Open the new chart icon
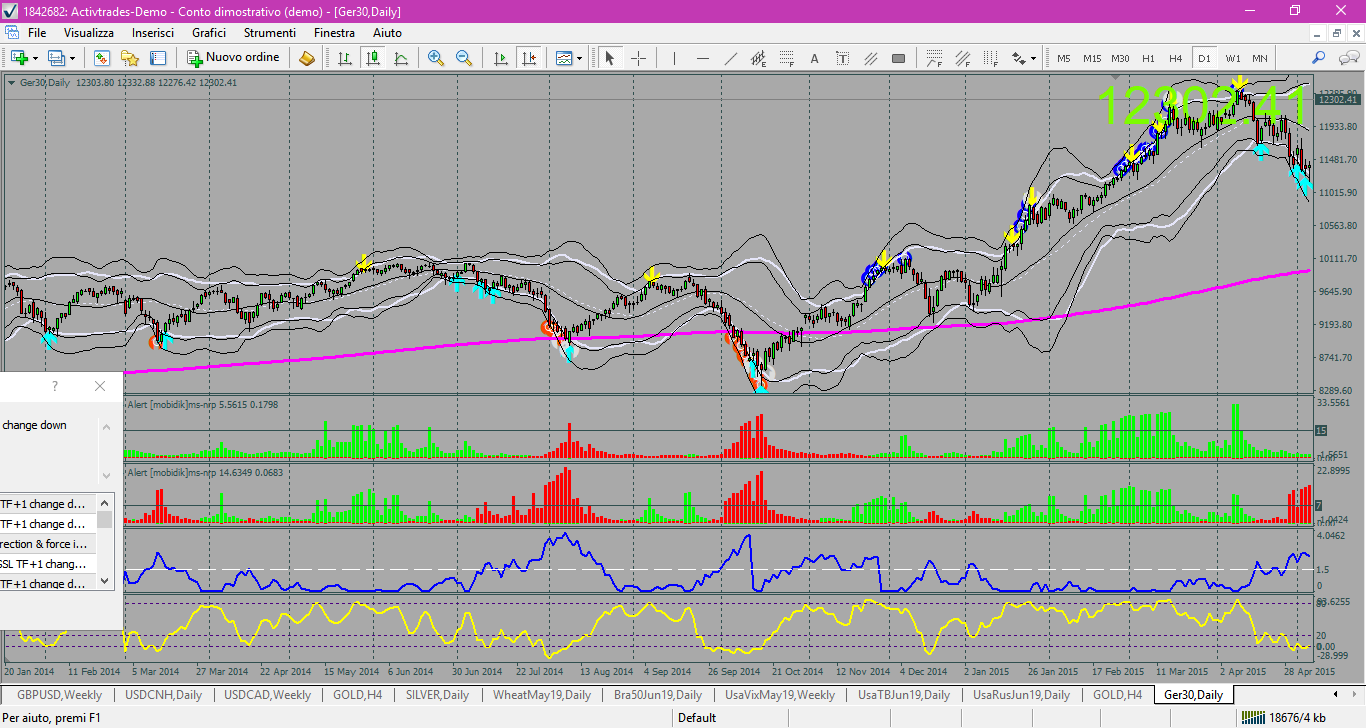 point(20,58)
